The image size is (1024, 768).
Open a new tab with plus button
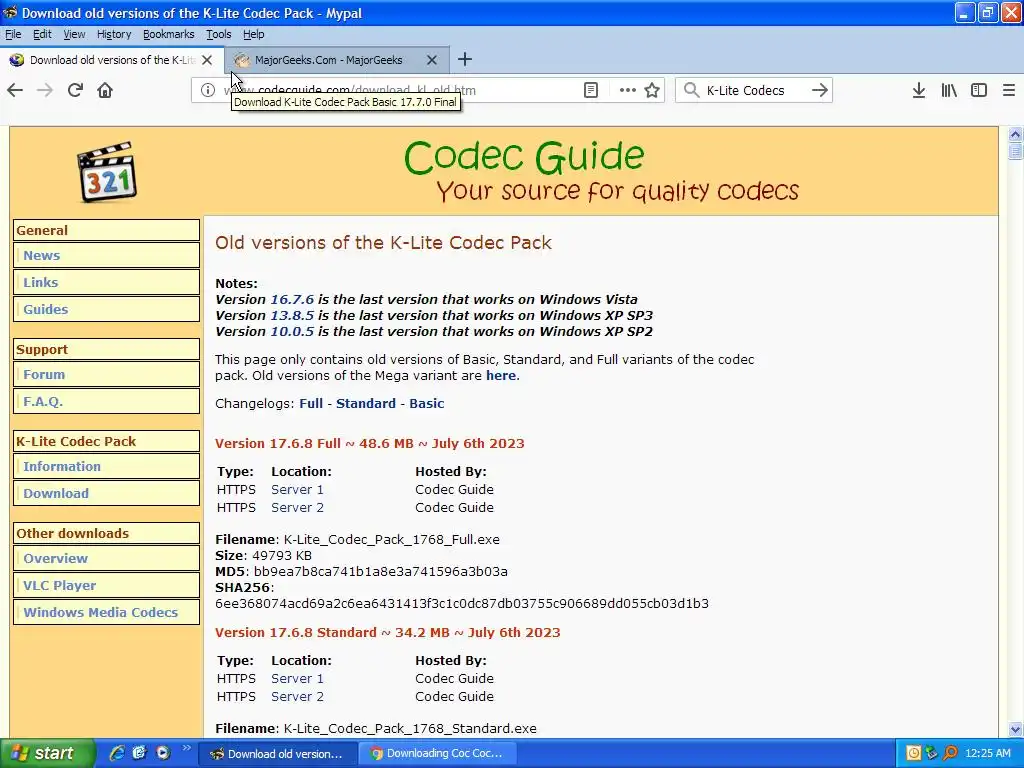click(464, 59)
